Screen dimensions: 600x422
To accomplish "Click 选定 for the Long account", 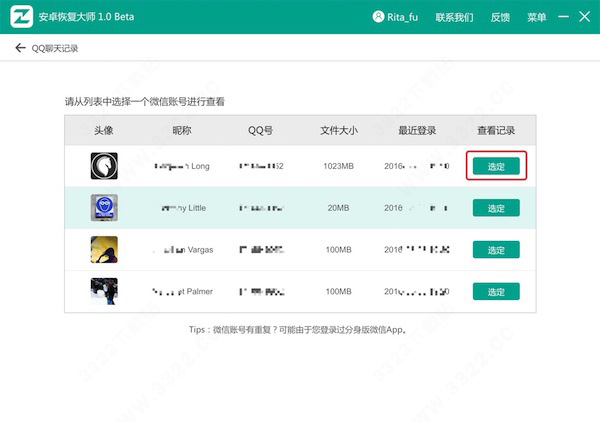I will click(496, 166).
